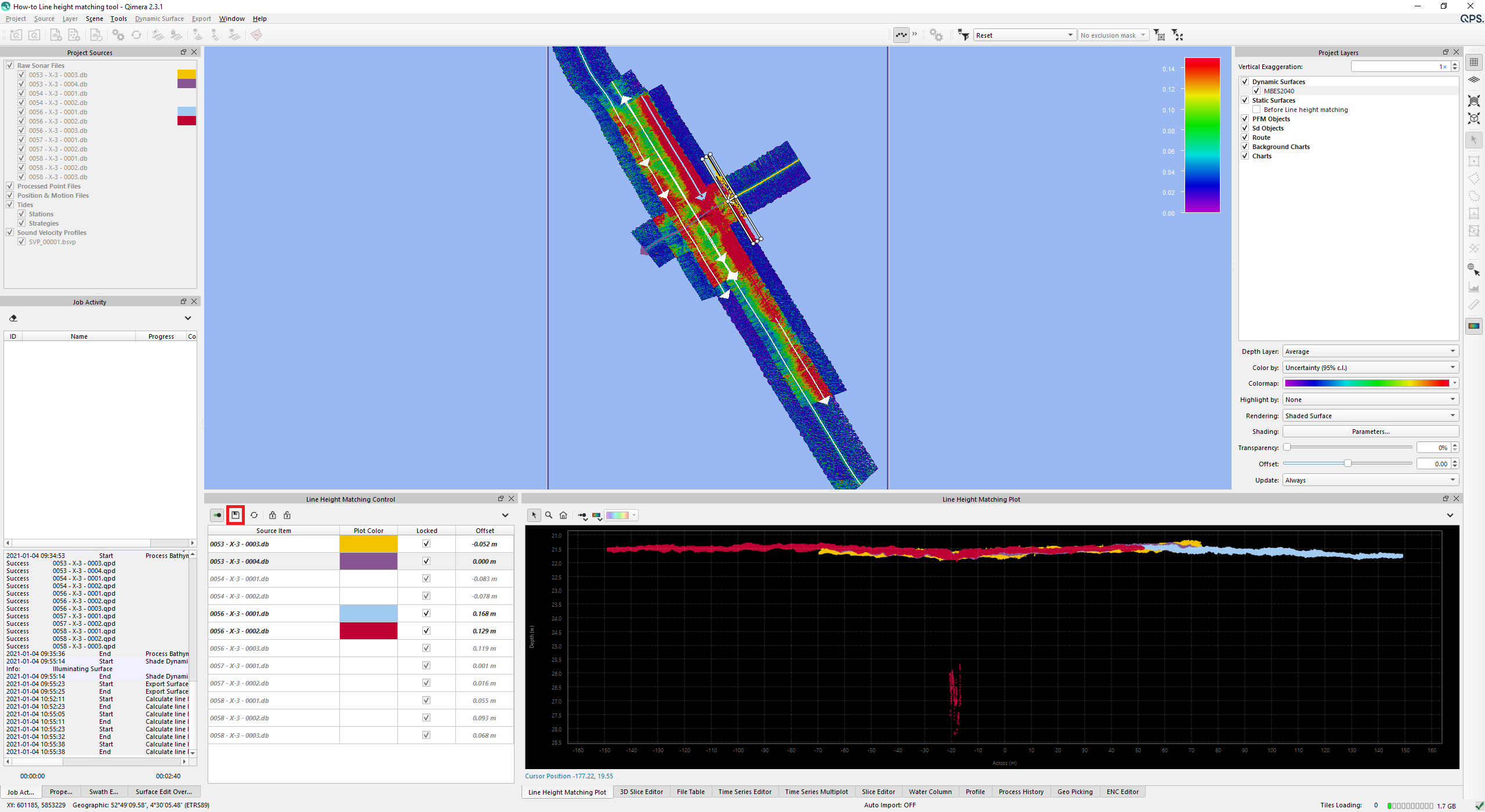This screenshot has width=1485, height=812.
Task: Click the Shading Parameters button
Action: click(x=1370, y=432)
